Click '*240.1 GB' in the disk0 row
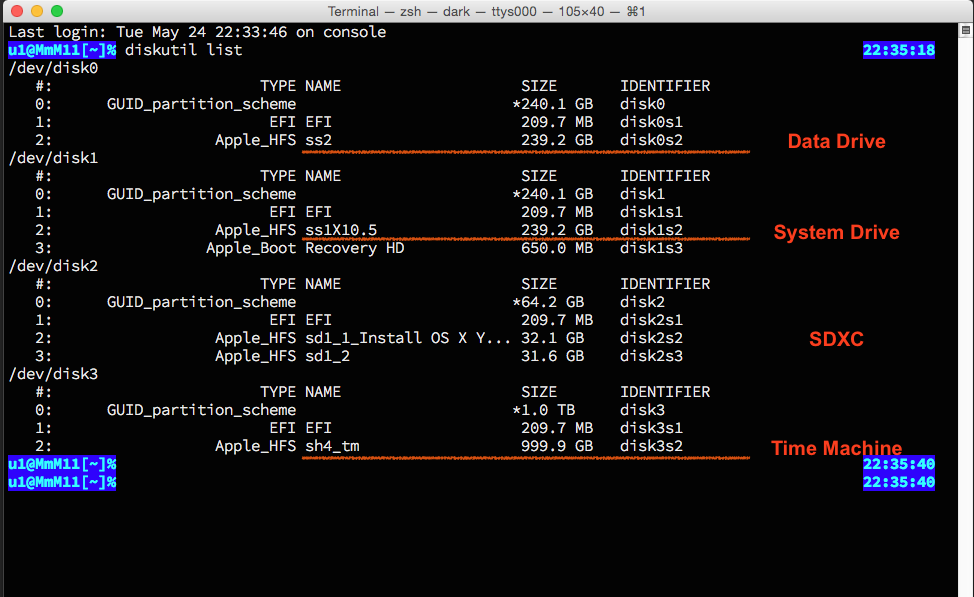974x597 pixels. 553,104
